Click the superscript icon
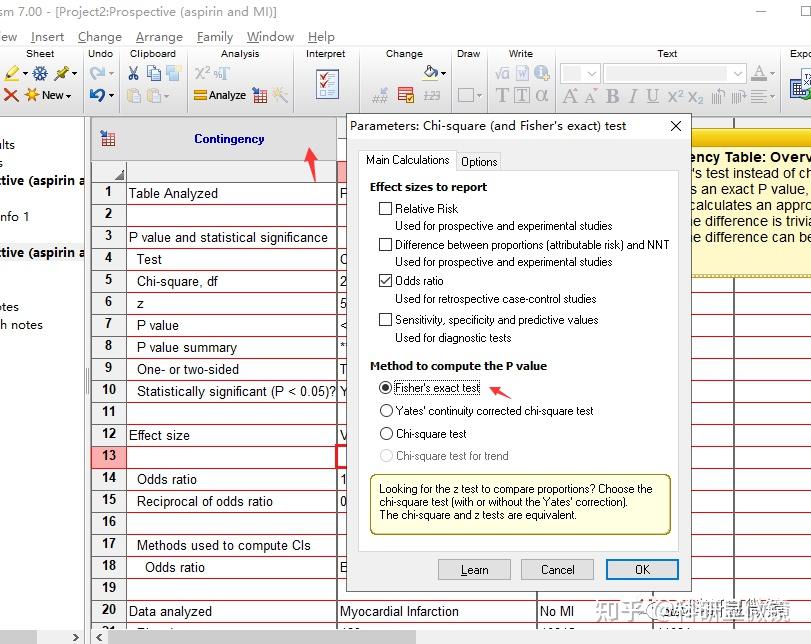This screenshot has height=644, width=811. tap(675, 96)
